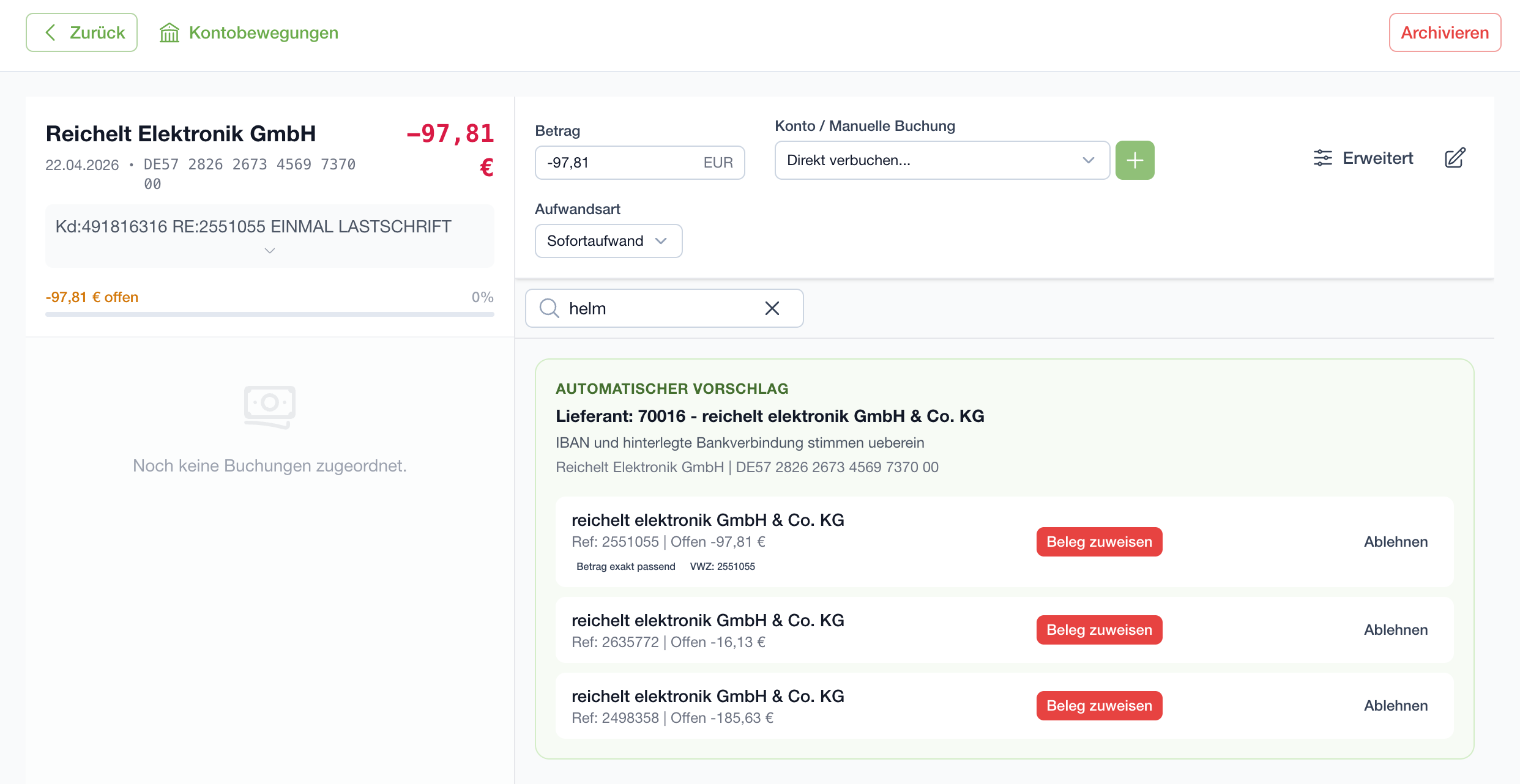1520x784 pixels.
Task: Click the AUTOMATISCHER VORSCHLAG heading
Action: pos(672,389)
